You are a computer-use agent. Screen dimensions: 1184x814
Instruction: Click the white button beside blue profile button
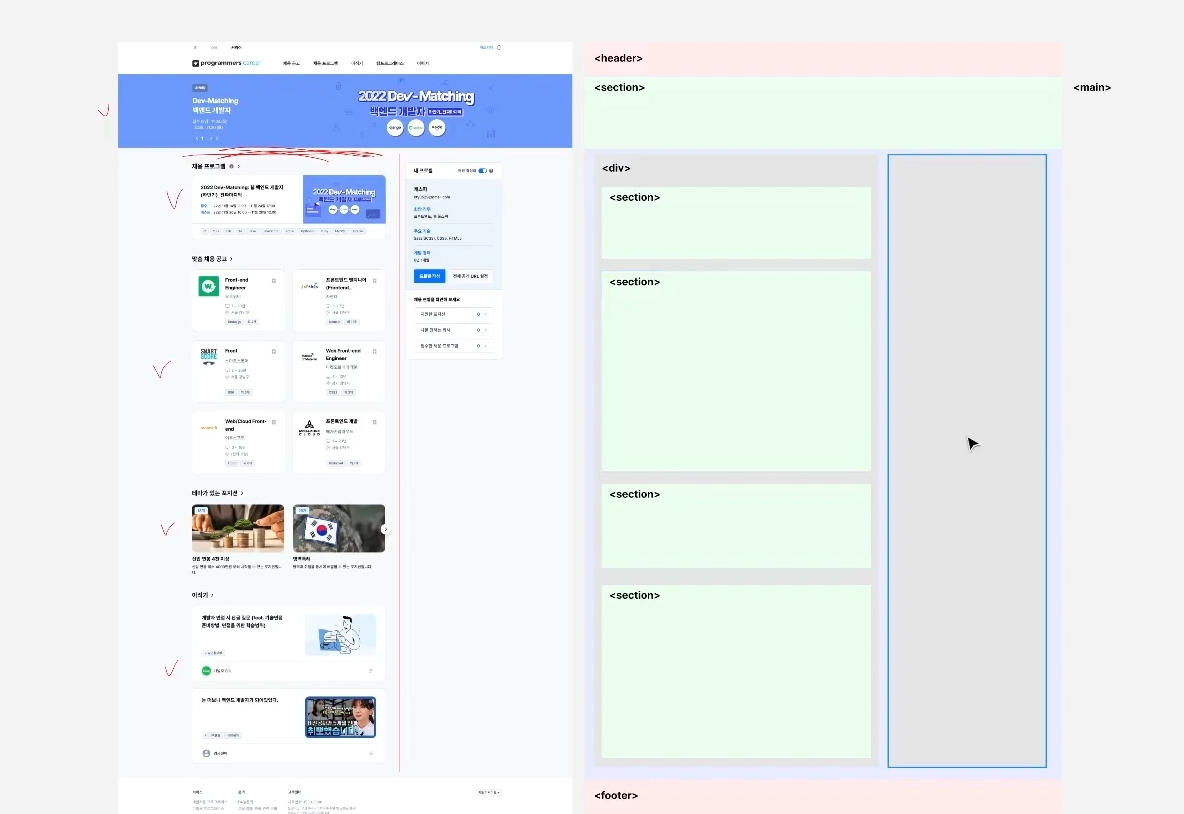[471, 276]
